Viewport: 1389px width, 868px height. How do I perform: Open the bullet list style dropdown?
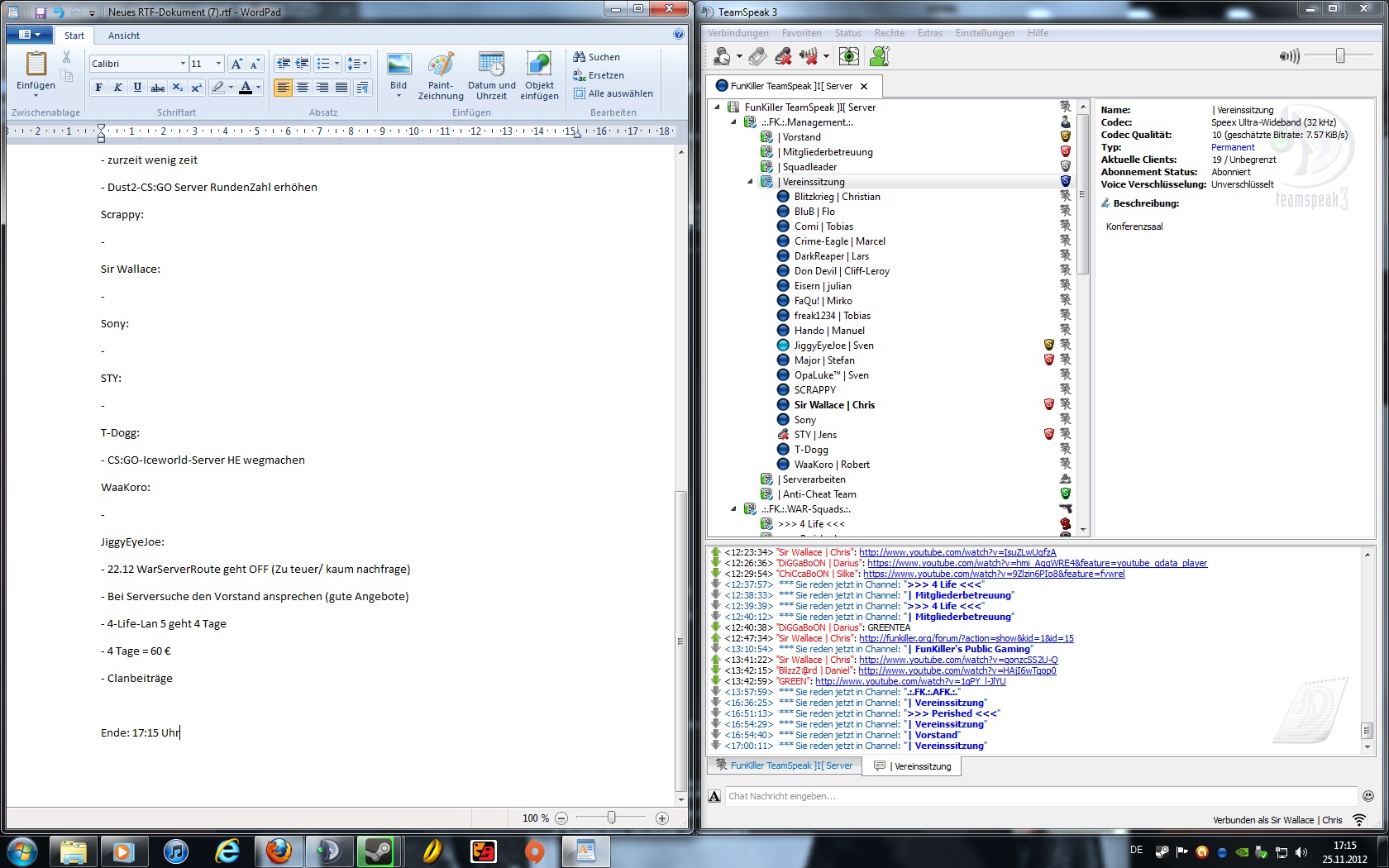click(x=337, y=64)
